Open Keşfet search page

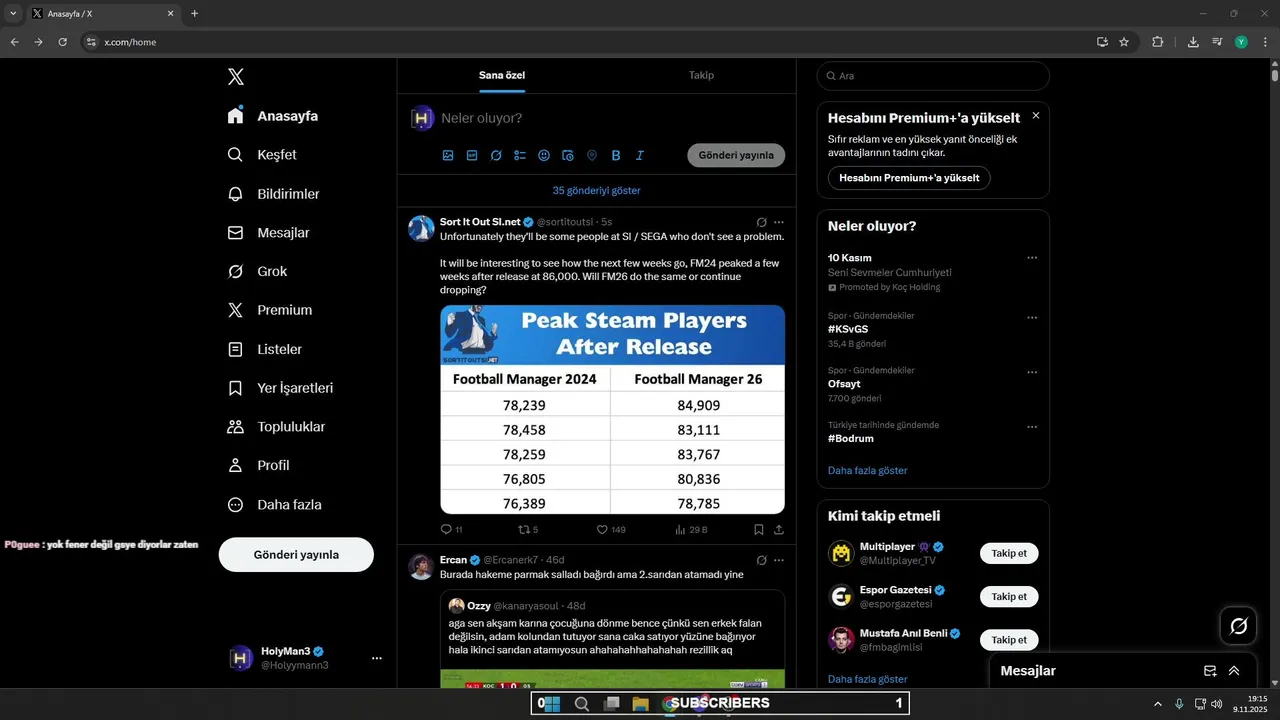[x=262, y=155]
